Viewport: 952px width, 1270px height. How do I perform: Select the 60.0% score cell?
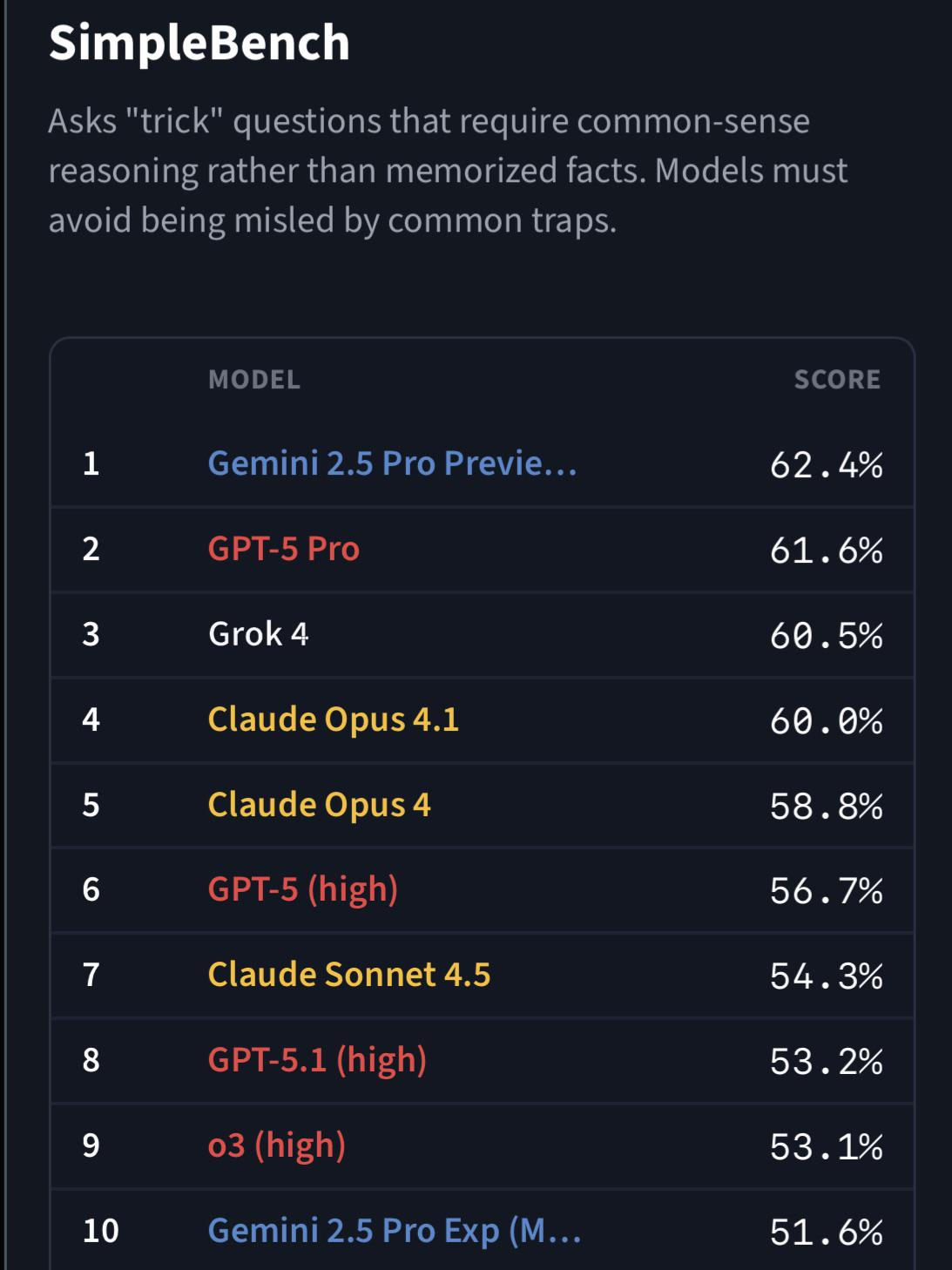(x=826, y=721)
